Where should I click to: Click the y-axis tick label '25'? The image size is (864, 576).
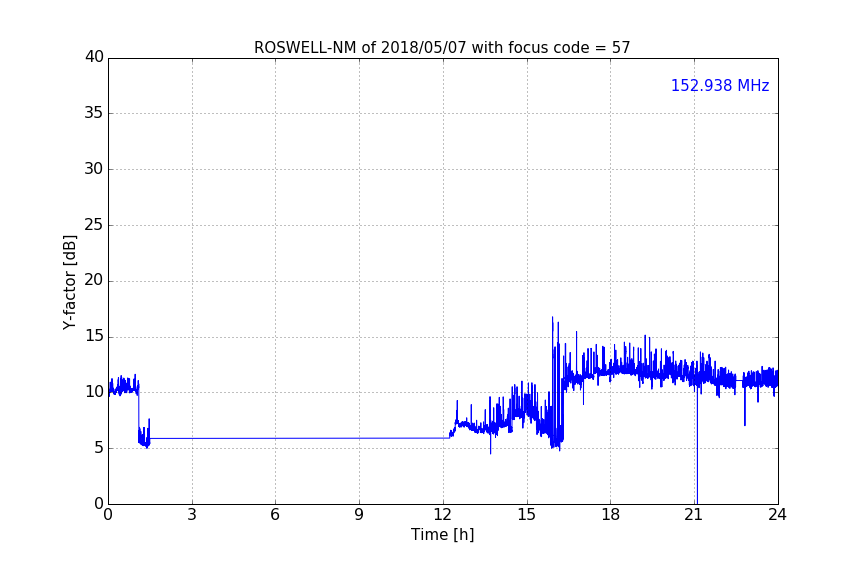click(x=94, y=224)
